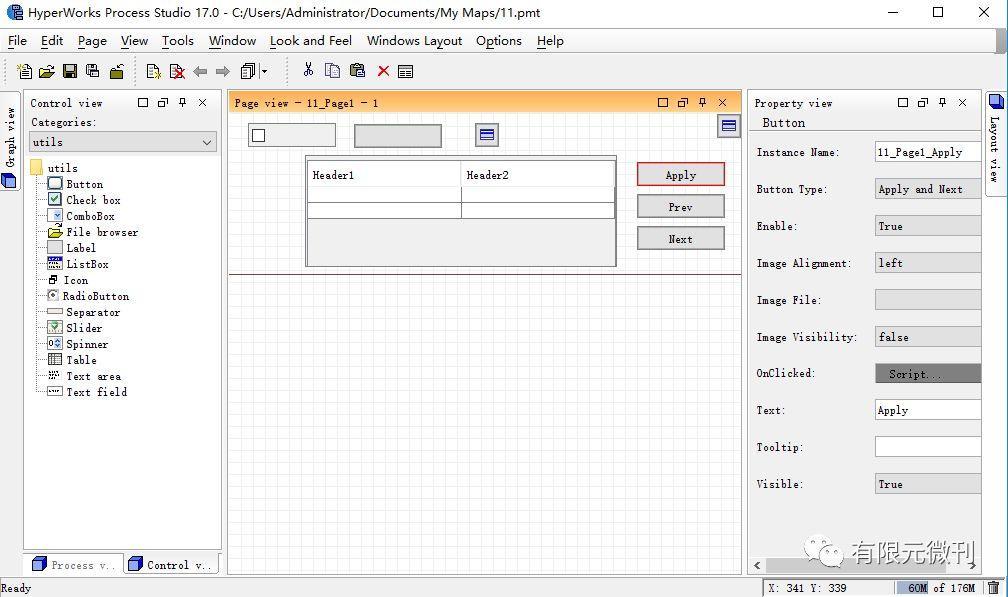Open the Button Type dropdown
The width and height of the screenshot is (1008, 597).
click(x=928, y=189)
